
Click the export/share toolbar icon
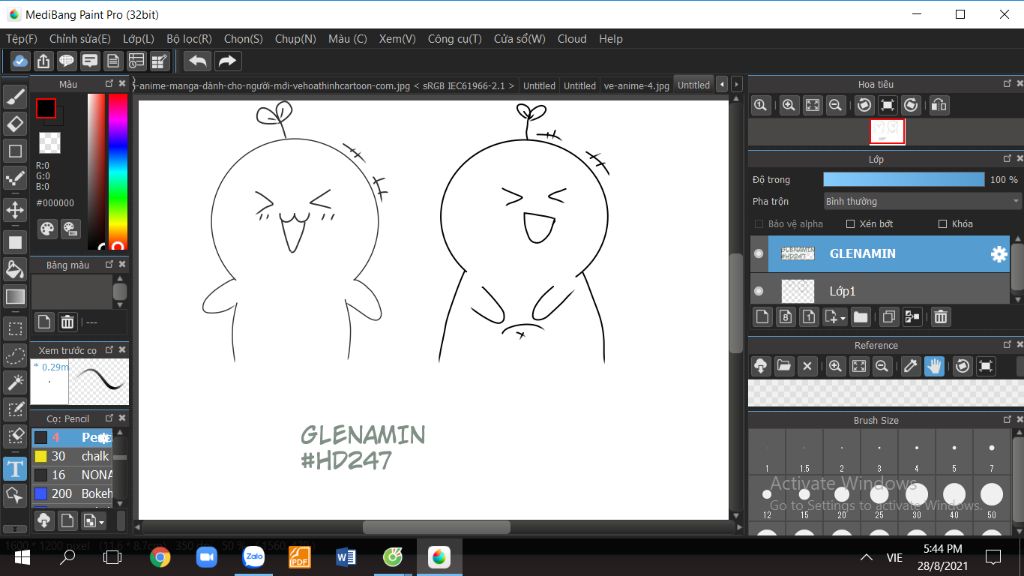[43, 61]
